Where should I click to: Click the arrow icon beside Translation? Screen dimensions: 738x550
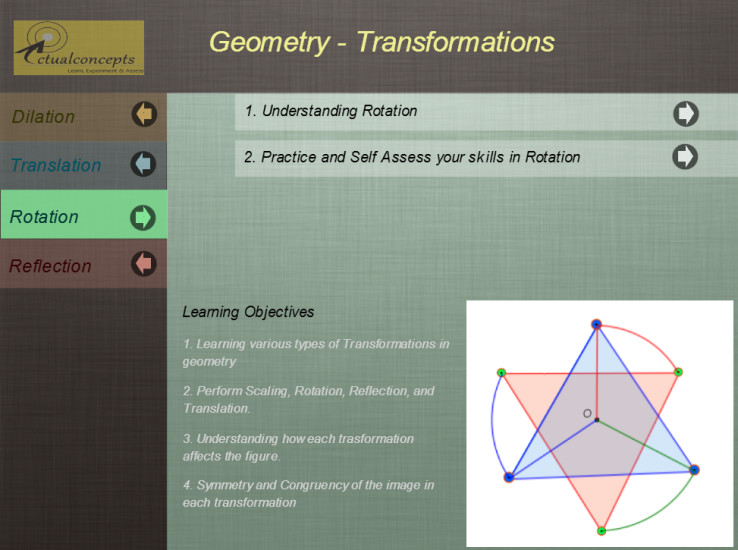[144, 163]
